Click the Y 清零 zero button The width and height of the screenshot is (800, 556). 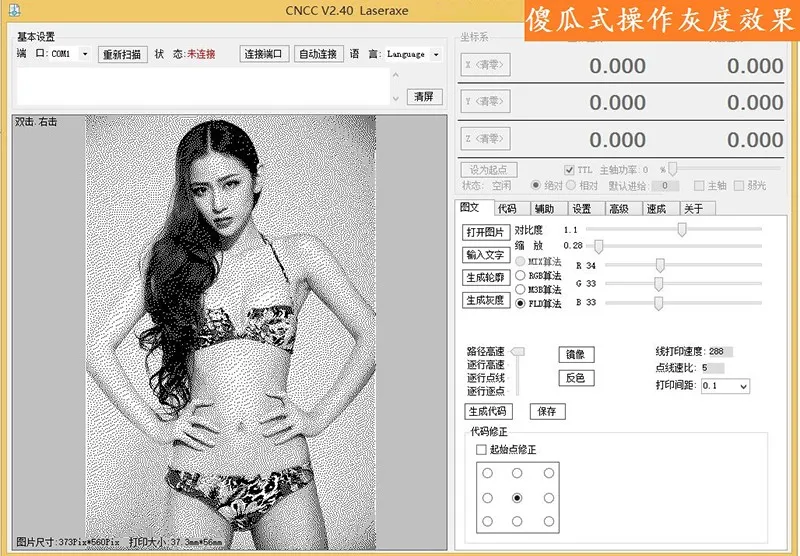click(x=485, y=102)
